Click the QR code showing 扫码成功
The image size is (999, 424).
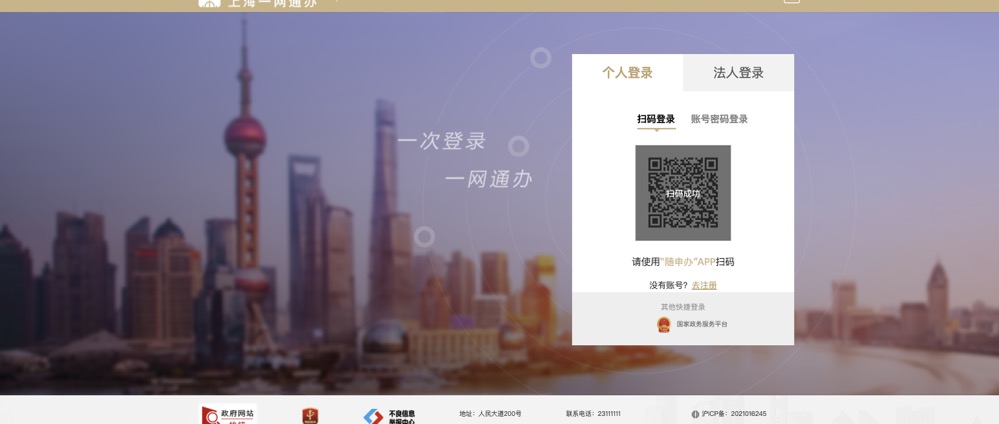[x=683, y=193]
